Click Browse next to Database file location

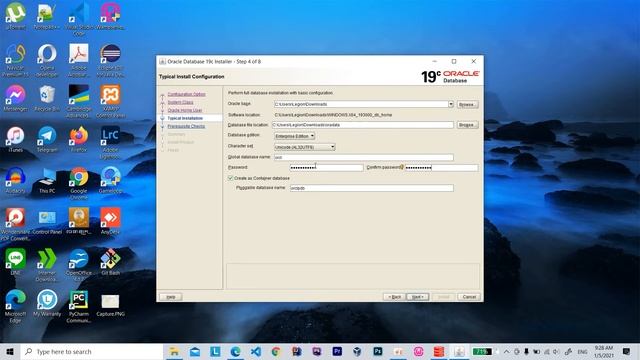pyautogui.click(x=467, y=125)
